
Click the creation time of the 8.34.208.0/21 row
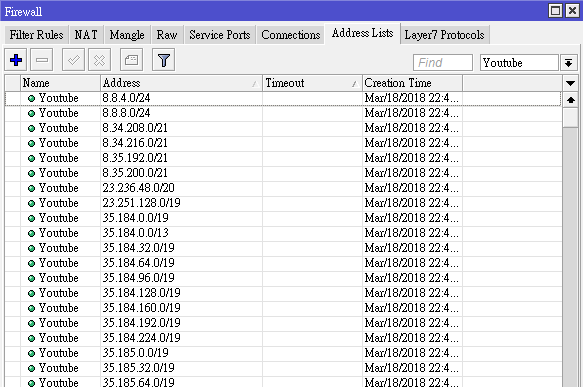(411, 128)
